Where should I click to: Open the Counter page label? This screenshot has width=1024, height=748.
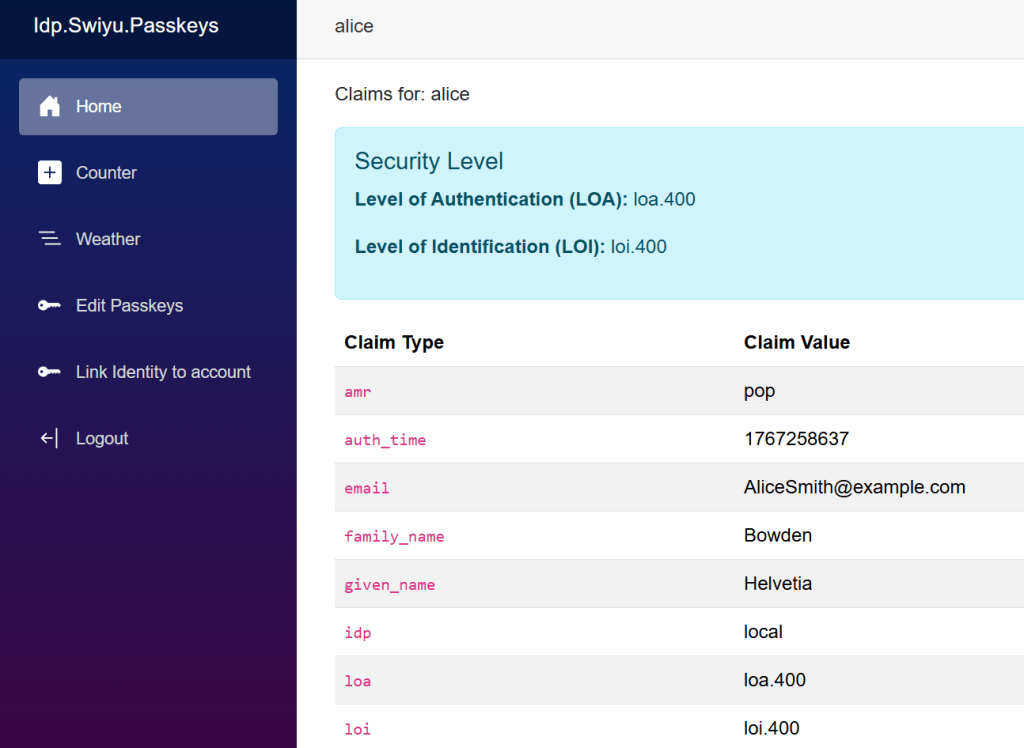click(x=106, y=173)
